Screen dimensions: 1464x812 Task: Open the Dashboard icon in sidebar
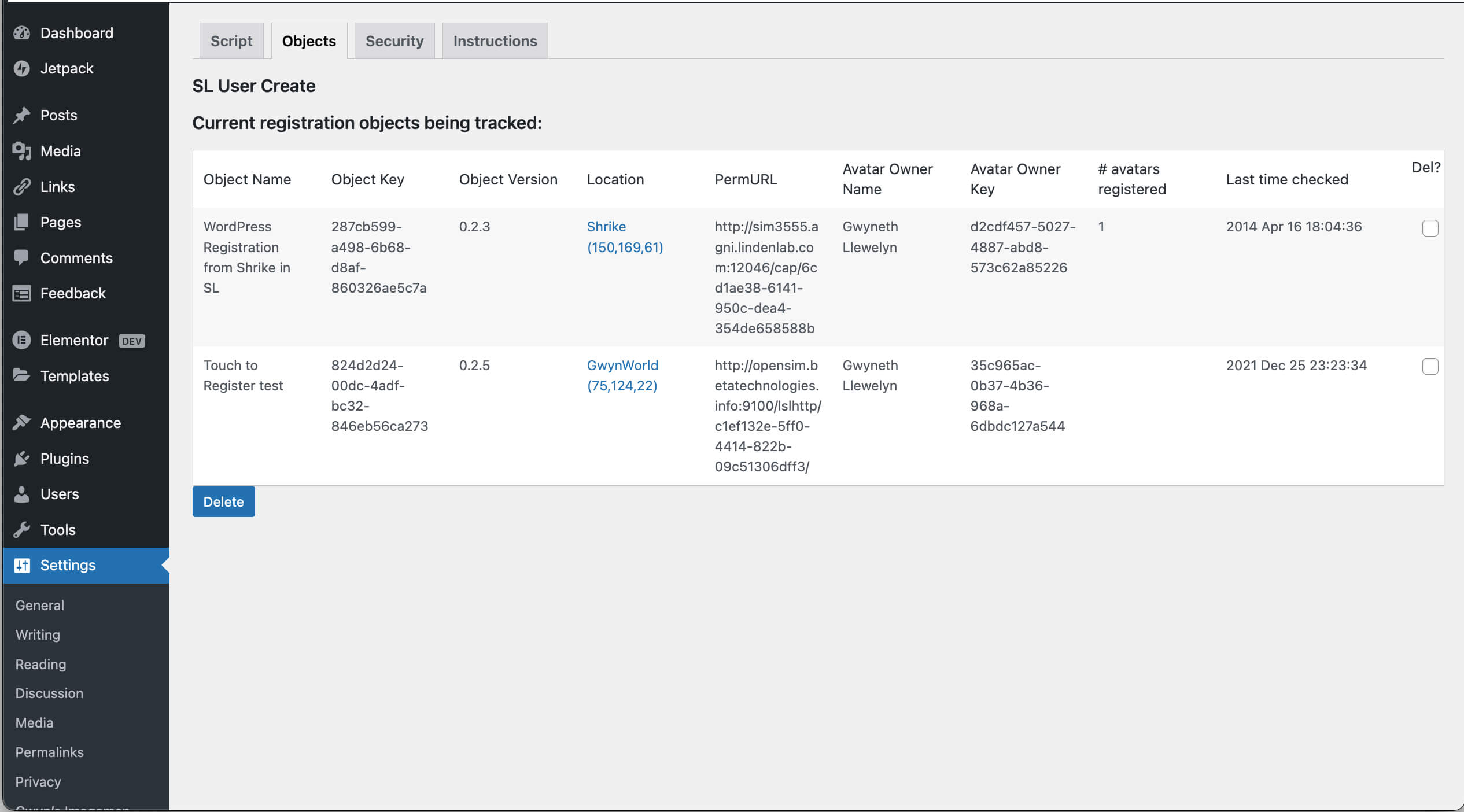(x=22, y=33)
